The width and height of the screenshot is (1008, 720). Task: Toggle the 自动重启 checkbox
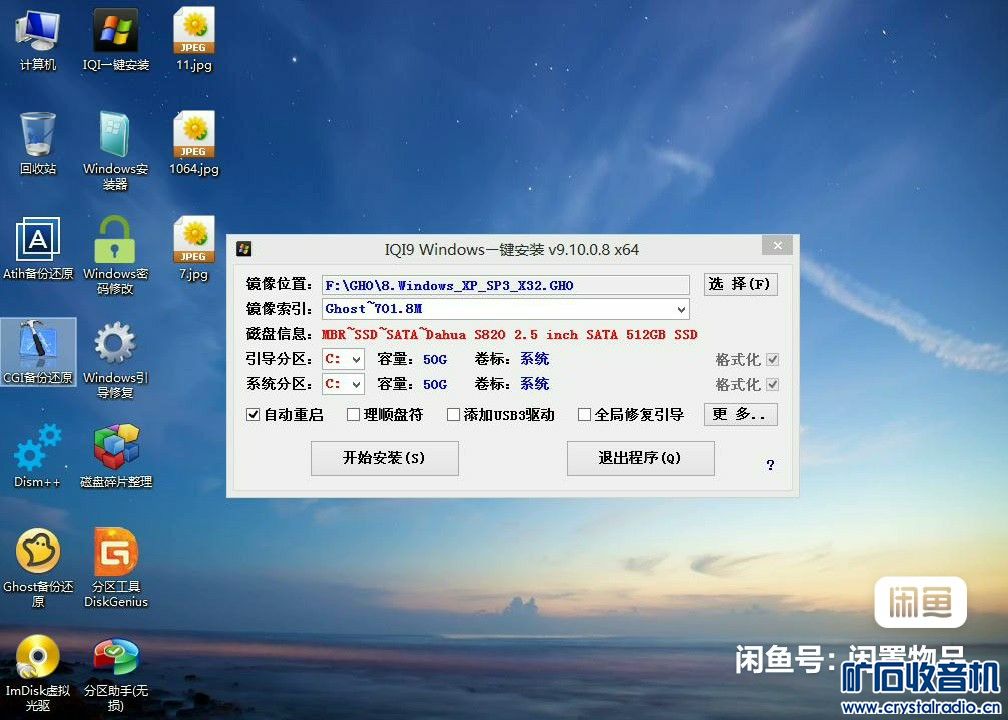coord(253,415)
